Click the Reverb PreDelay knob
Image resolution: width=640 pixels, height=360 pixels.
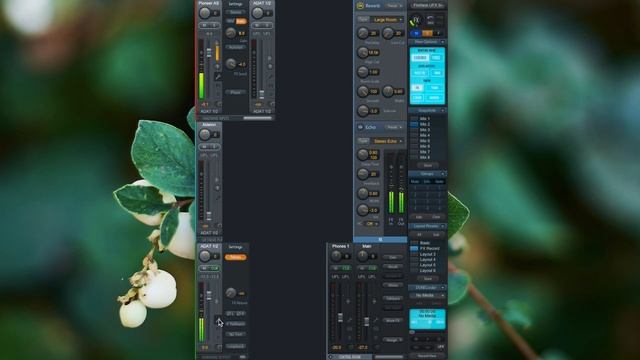coord(362,33)
